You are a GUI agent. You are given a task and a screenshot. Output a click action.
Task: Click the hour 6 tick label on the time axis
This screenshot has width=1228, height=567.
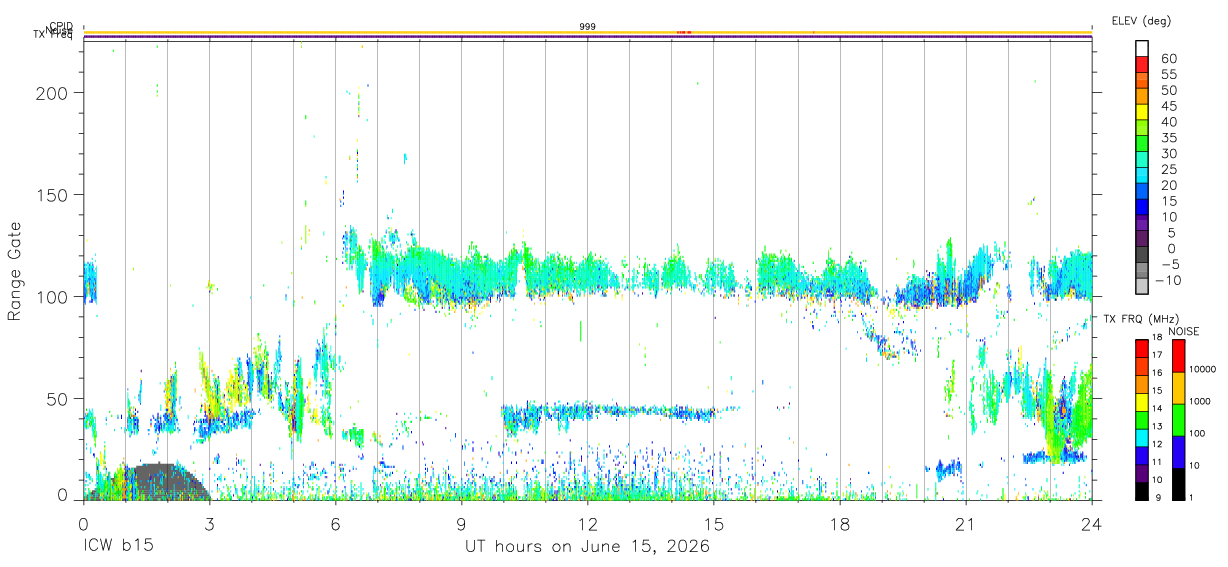click(335, 523)
